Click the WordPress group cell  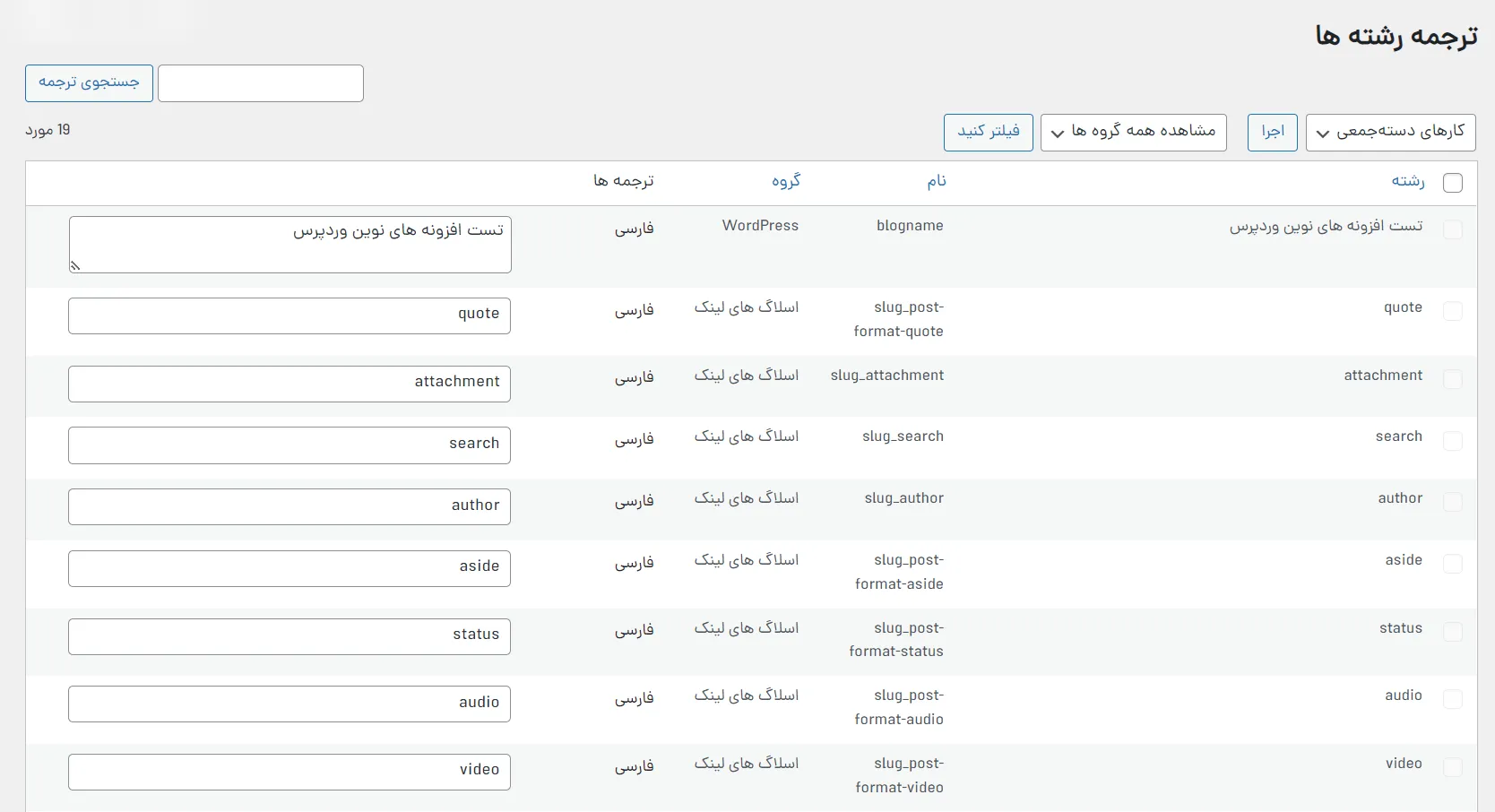(760, 226)
